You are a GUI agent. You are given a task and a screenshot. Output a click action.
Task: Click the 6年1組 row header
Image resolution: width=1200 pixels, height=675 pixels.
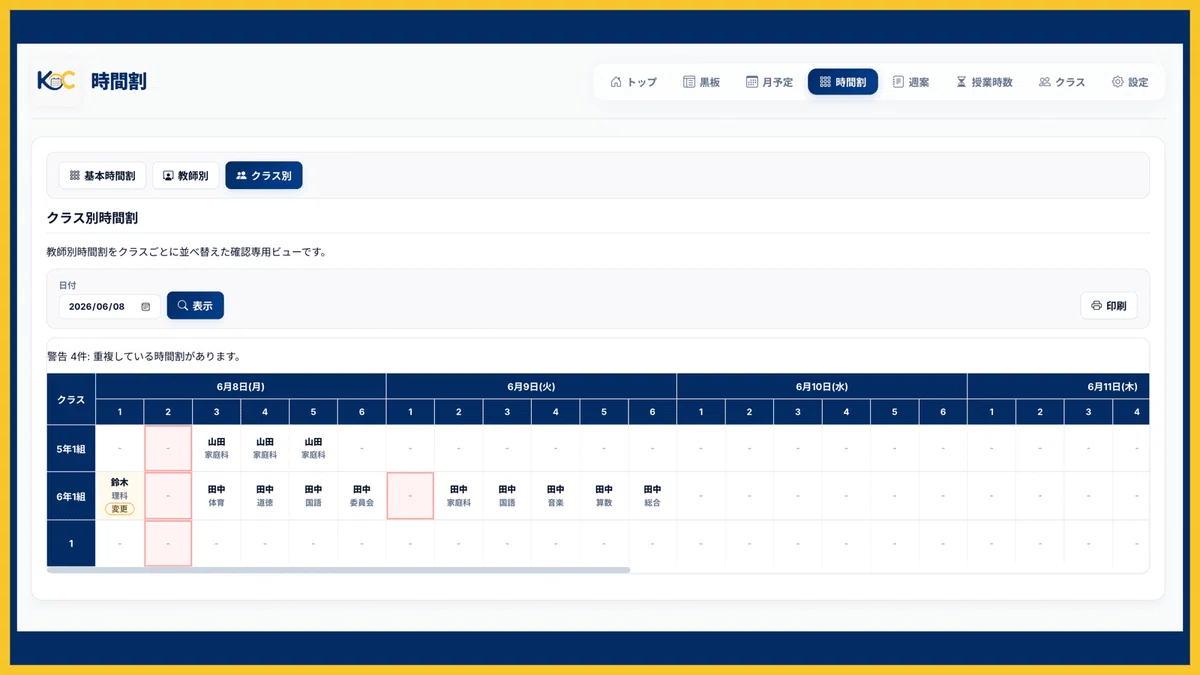(71, 496)
